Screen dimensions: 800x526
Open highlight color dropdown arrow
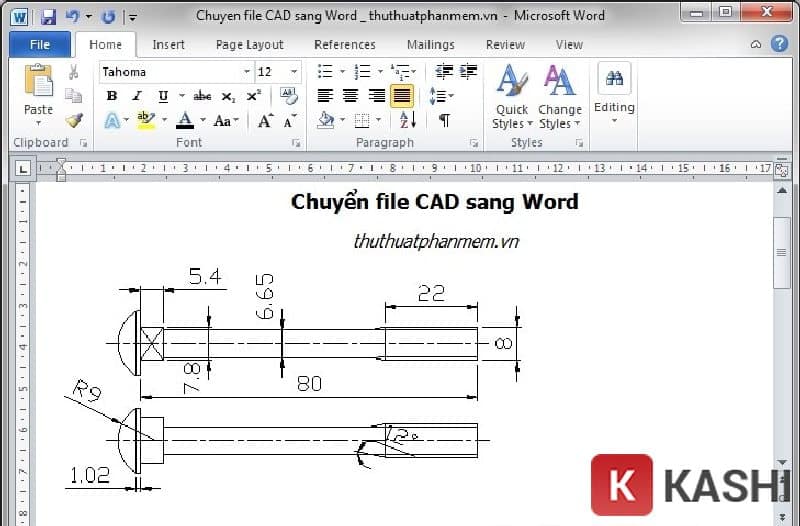point(164,120)
